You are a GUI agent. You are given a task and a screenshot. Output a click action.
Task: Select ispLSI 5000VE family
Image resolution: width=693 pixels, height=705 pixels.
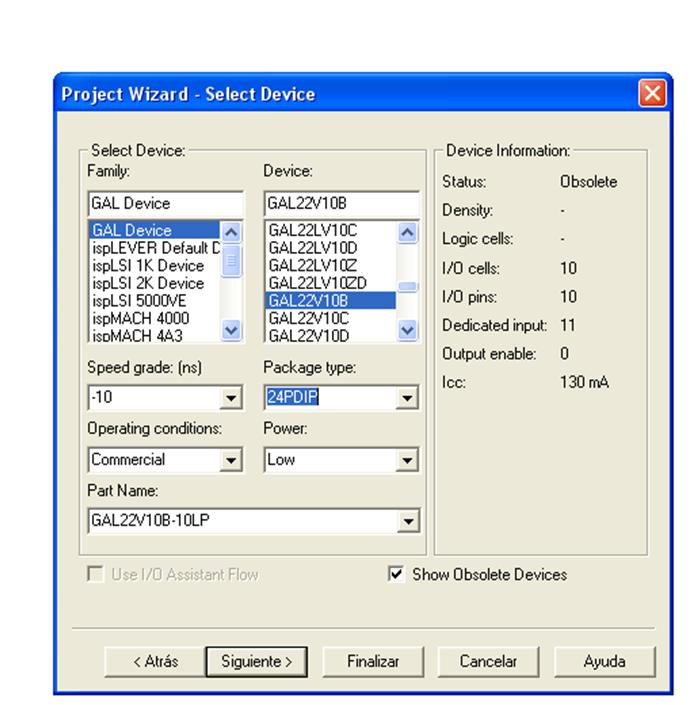click(154, 301)
